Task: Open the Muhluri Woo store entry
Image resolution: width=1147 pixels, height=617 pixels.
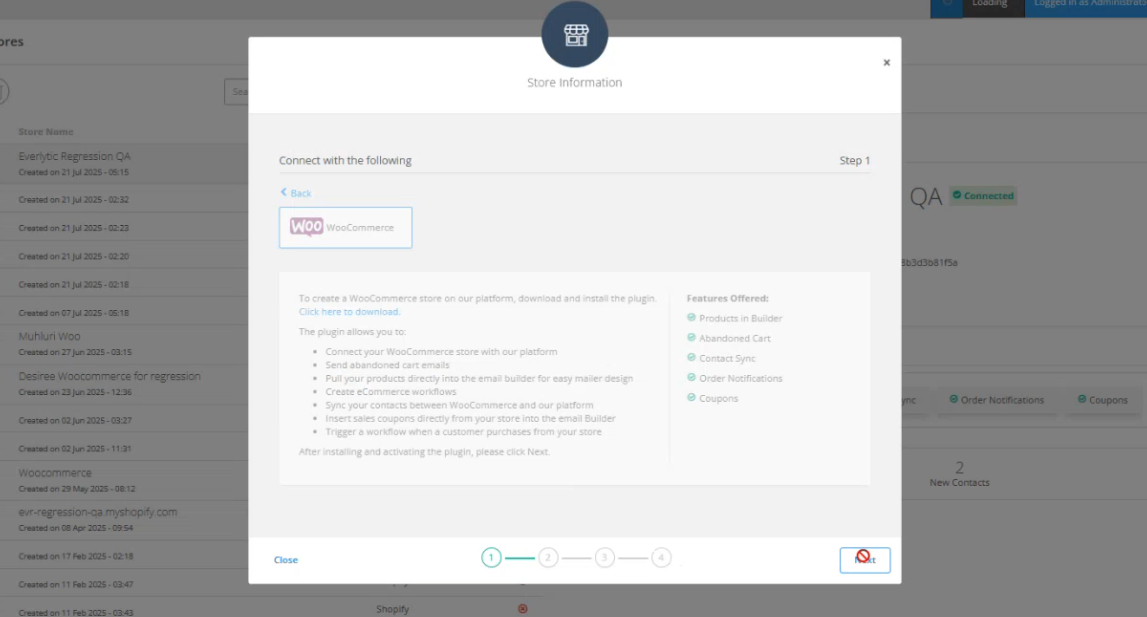Action: (x=50, y=337)
